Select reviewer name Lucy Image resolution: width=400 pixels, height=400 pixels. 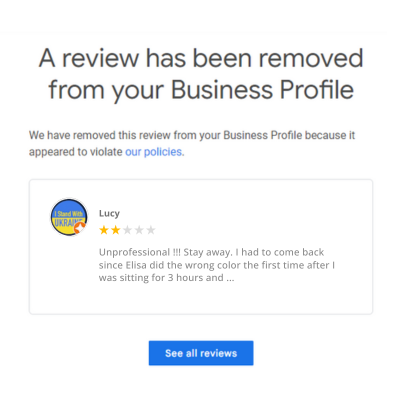[x=109, y=213]
